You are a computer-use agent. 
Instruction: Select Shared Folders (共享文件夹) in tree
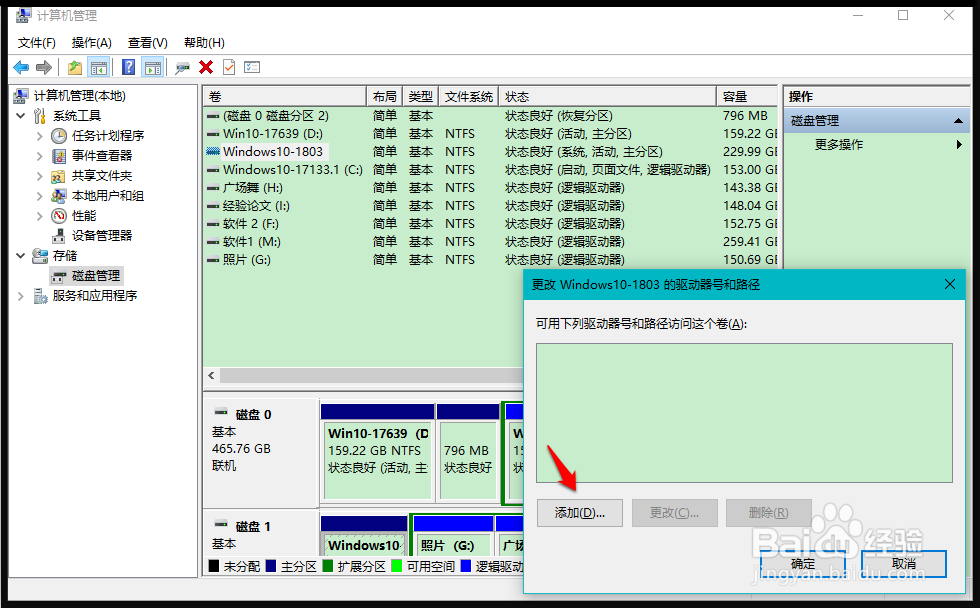tap(102, 176)
